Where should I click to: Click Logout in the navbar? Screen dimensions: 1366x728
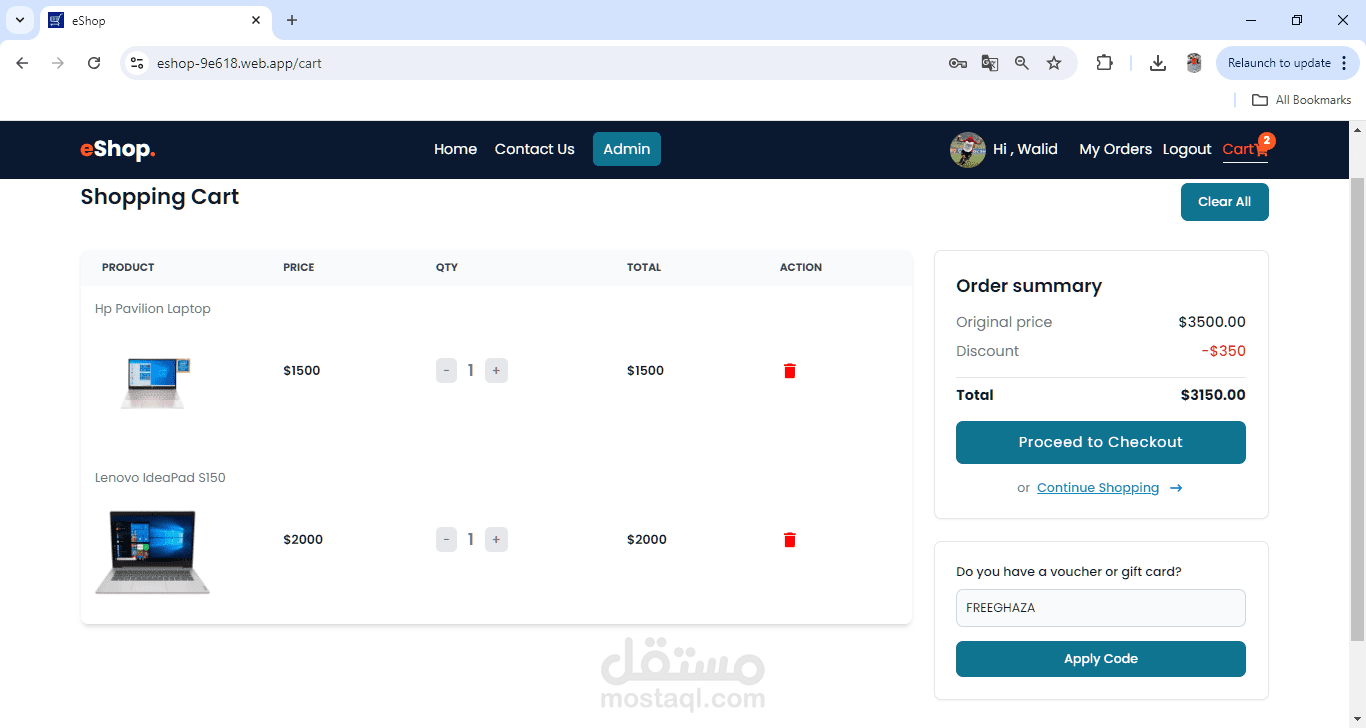(1187, 149)
